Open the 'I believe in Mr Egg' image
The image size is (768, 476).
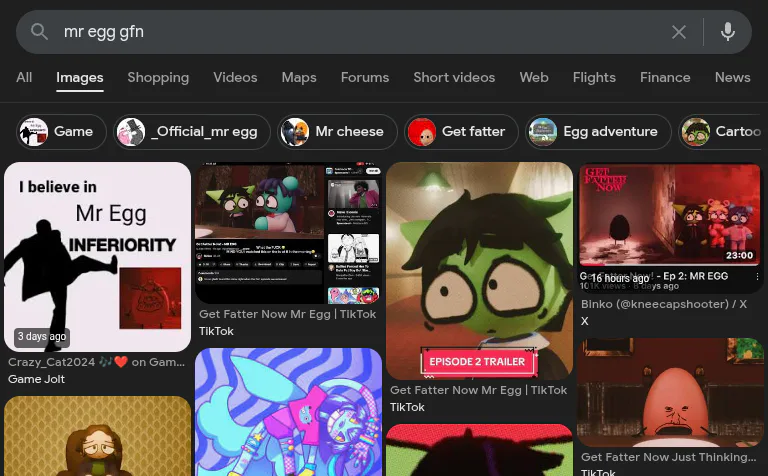[97, 257]
